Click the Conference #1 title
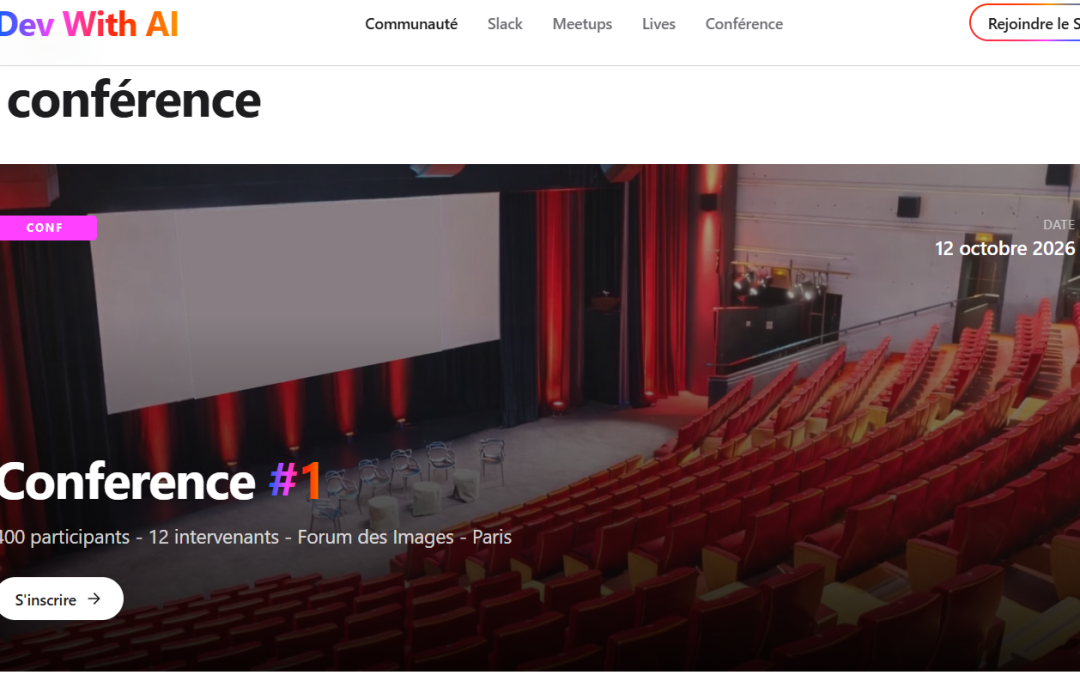 (160, 481)
